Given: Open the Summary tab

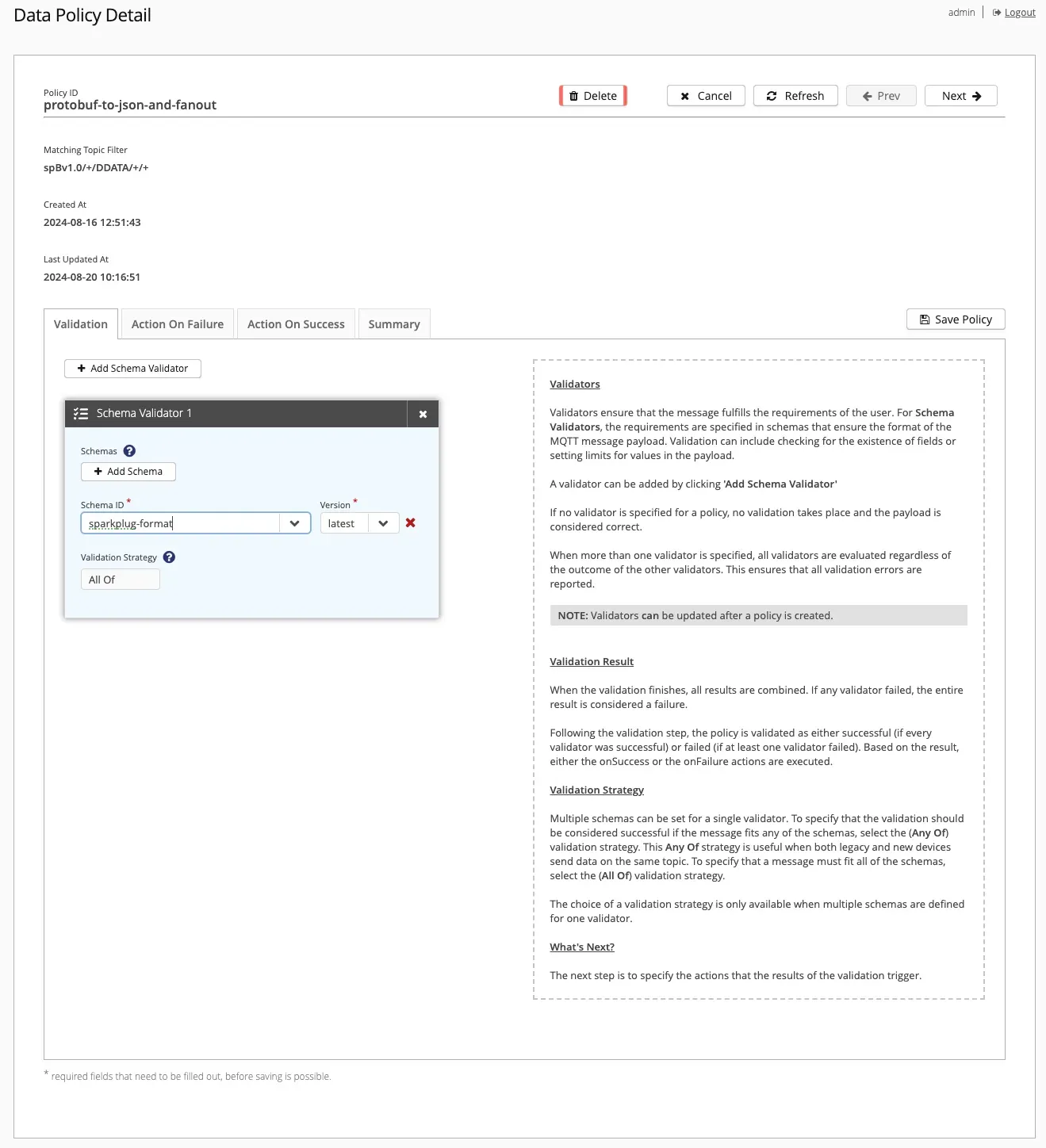Looking at the screenshot, I should click(393, 323).
